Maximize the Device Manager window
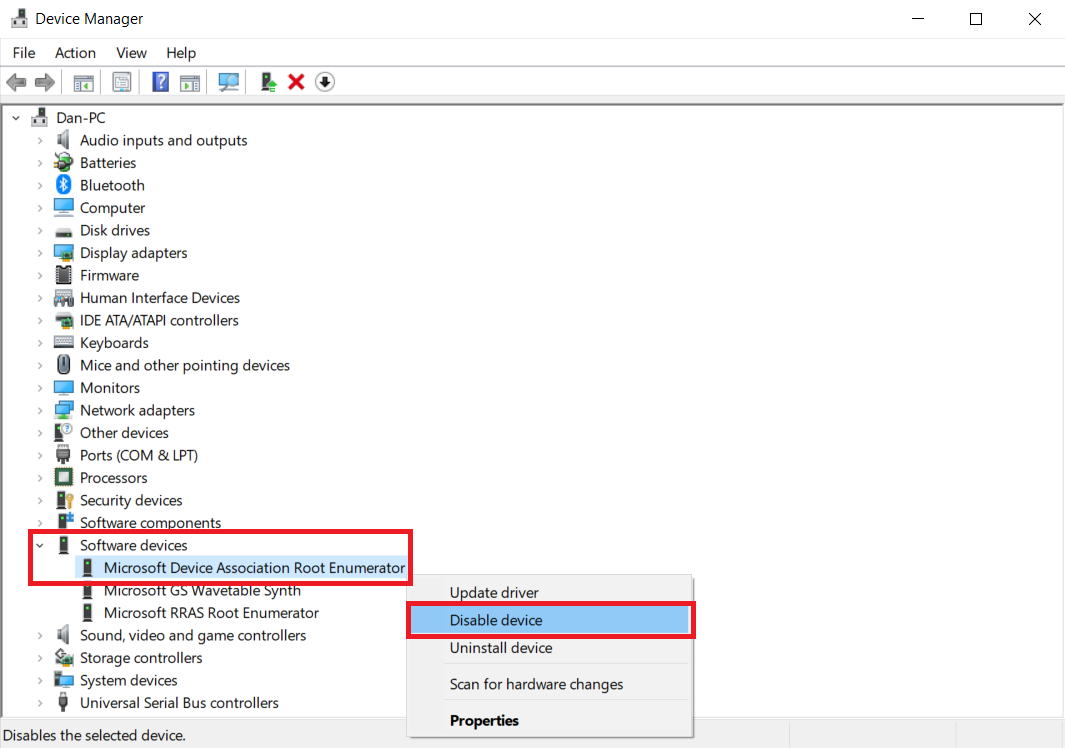 pyautogui.click(x=976, y=19)
